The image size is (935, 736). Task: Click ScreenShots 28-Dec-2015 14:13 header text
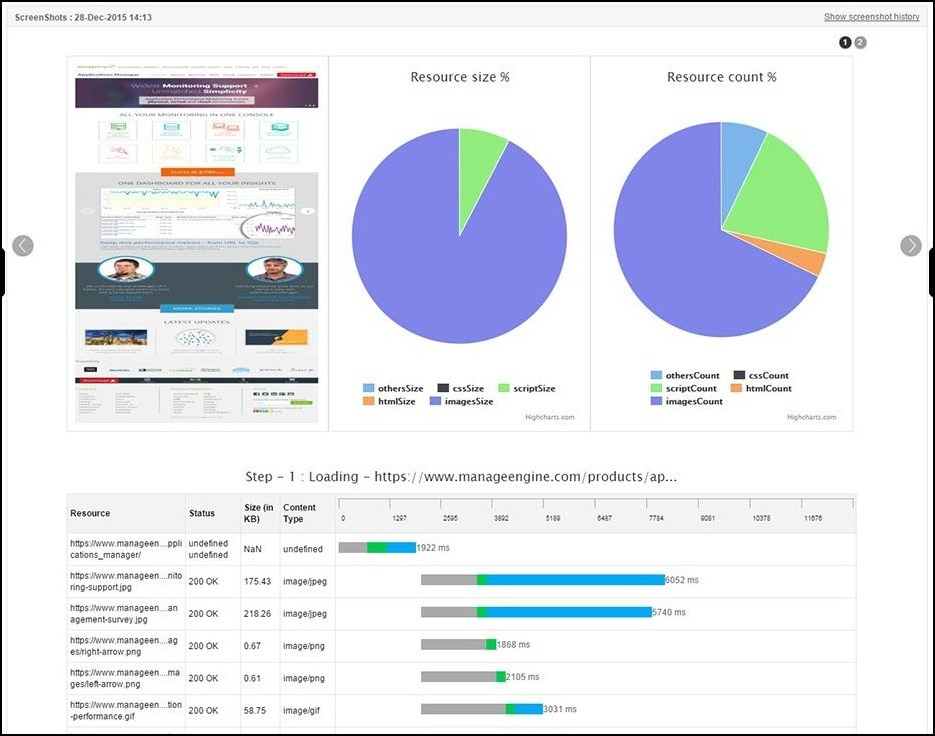pos(83,17)
